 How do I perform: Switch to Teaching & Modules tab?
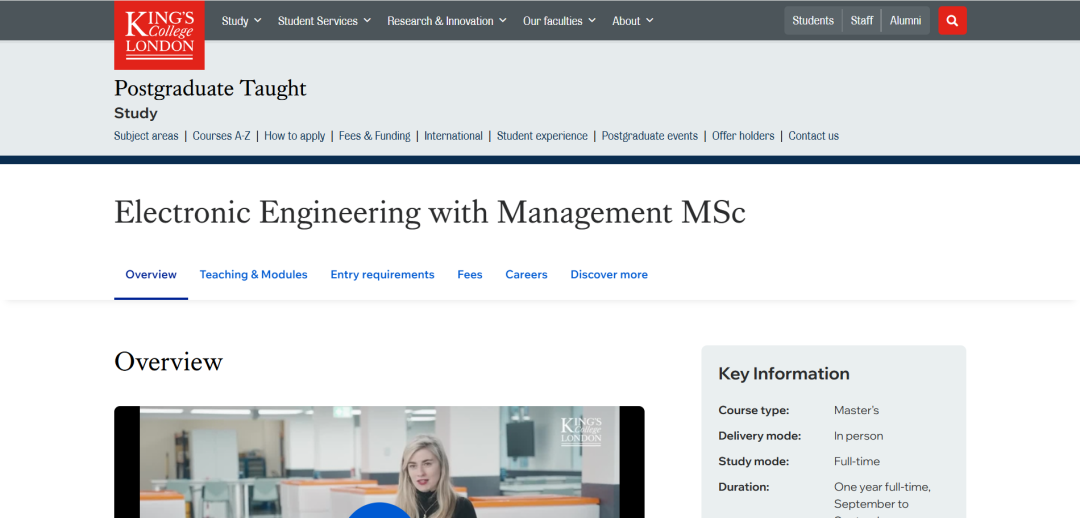253,274
